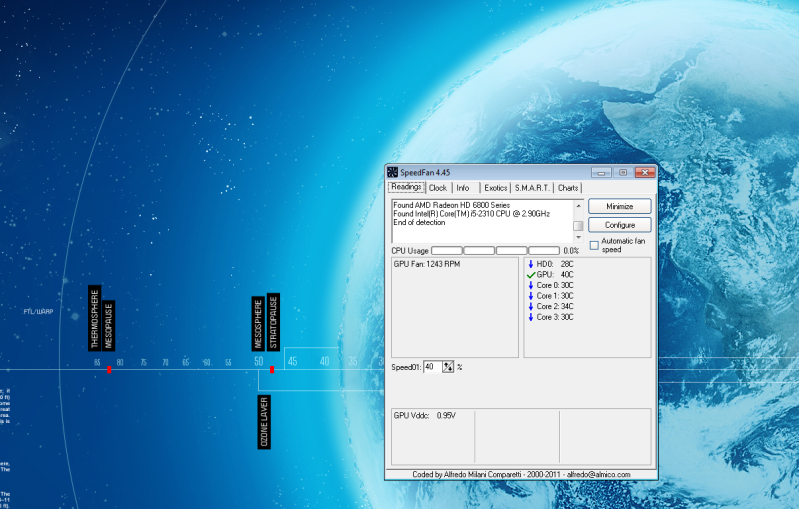Screen dimensions: 799x509
Task: Click the Core 3 temperature arrow icon
Action: point(531,317)
